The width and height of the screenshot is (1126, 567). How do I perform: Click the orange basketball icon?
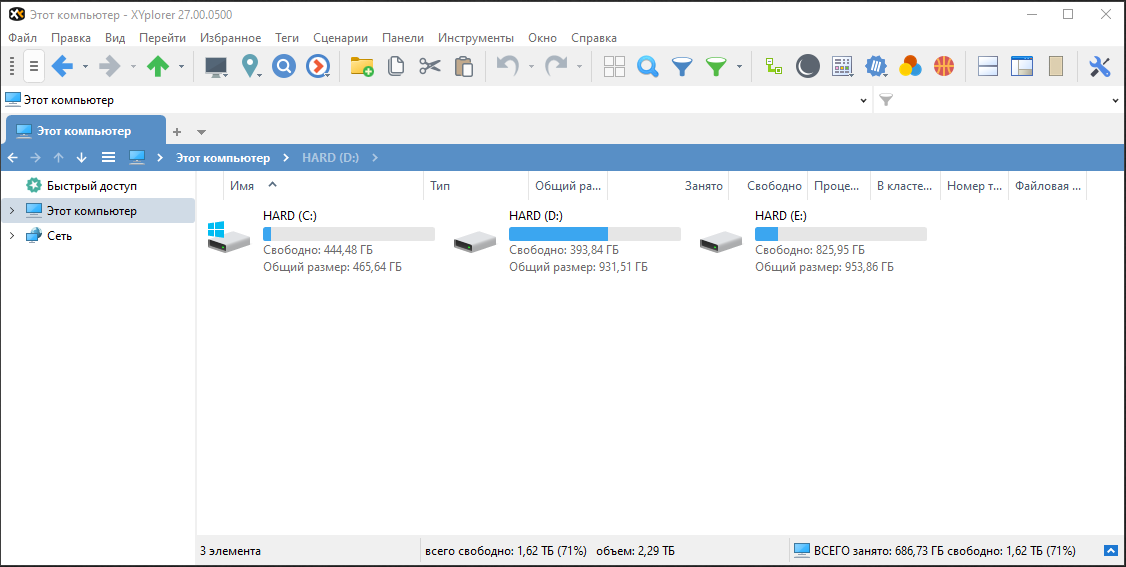tap(944, 67)
